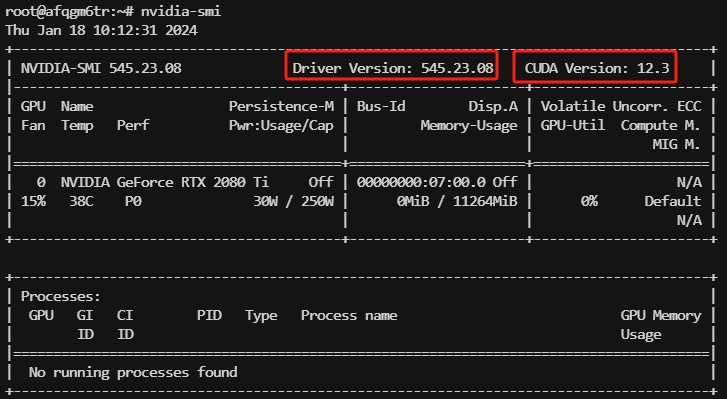The width and height of the screenshot is (727, 399).
Task: Click the No running processes found message
Action: [133, 372]
